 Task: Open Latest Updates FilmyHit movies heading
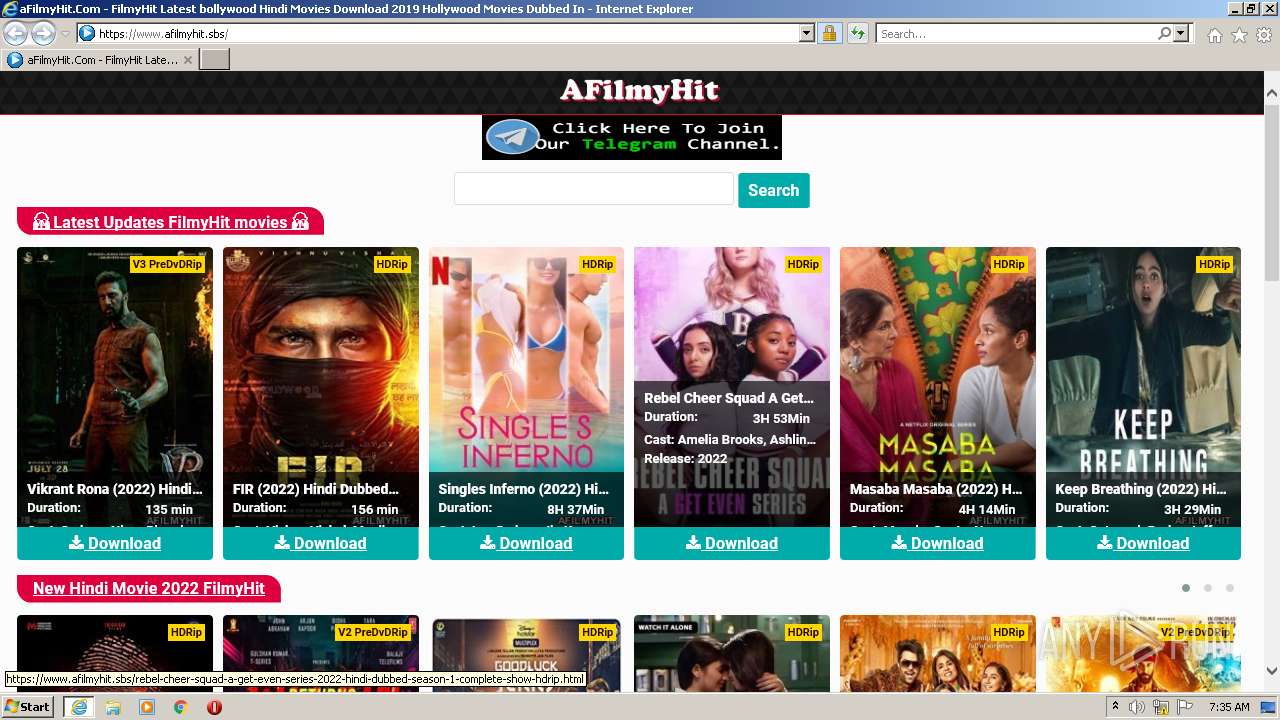tap(170, 222)
